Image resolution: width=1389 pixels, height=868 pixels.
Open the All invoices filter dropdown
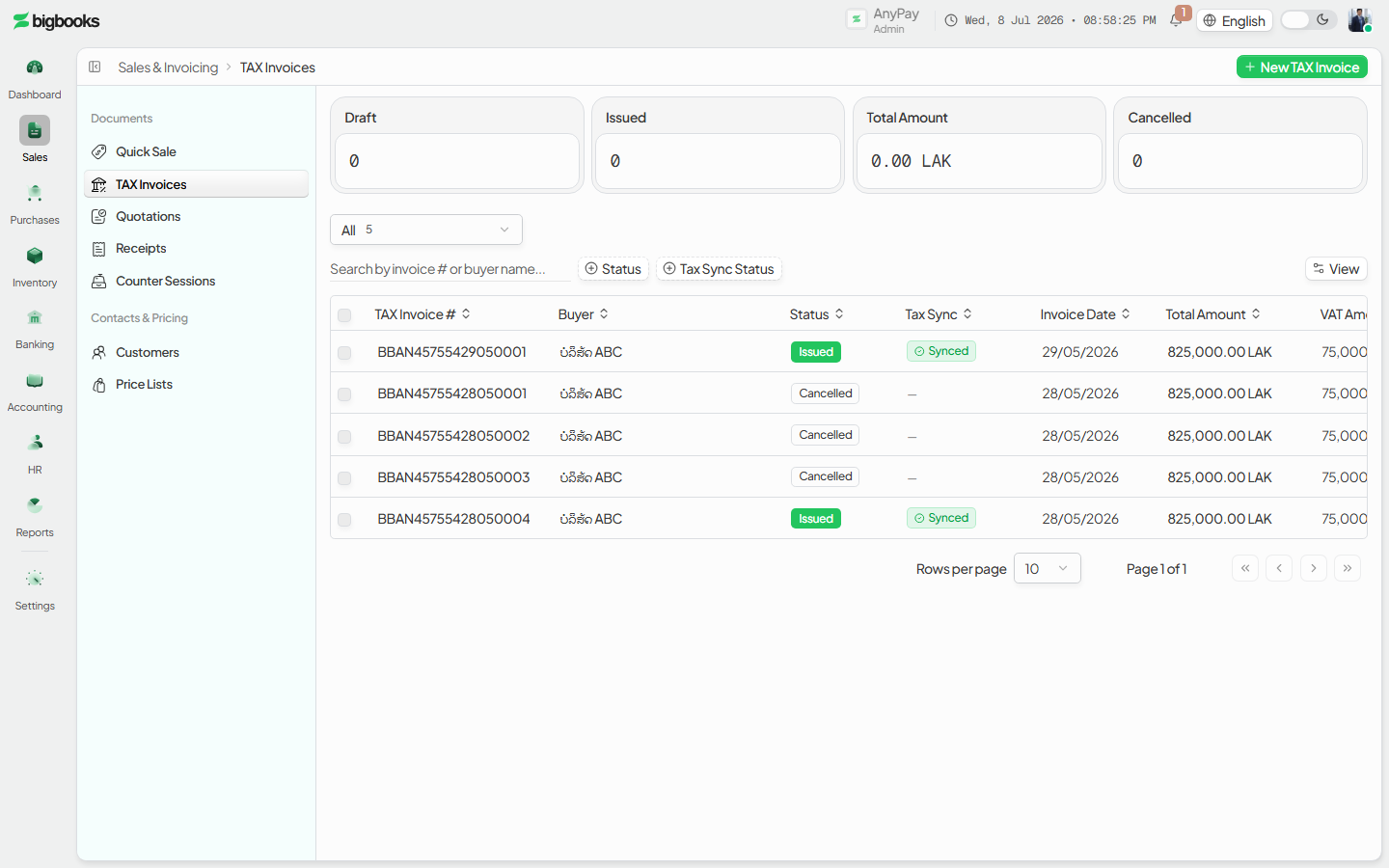[426, 230]
